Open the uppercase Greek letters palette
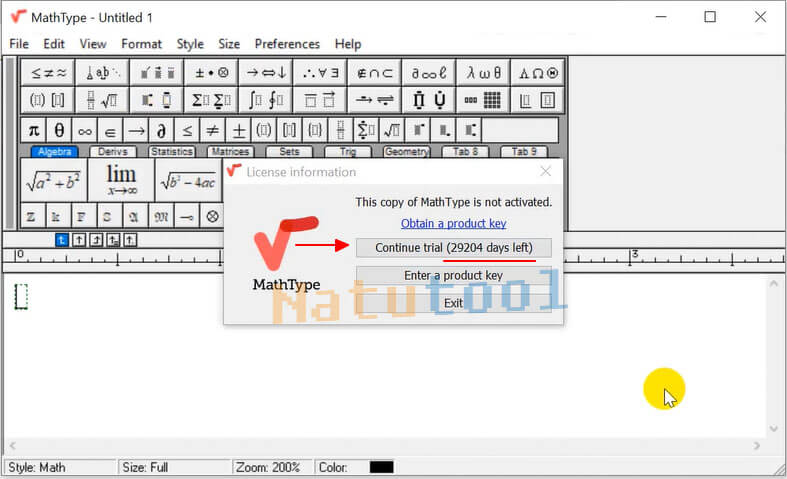This screenshot has width=787, height=479. tap(538, 73)
